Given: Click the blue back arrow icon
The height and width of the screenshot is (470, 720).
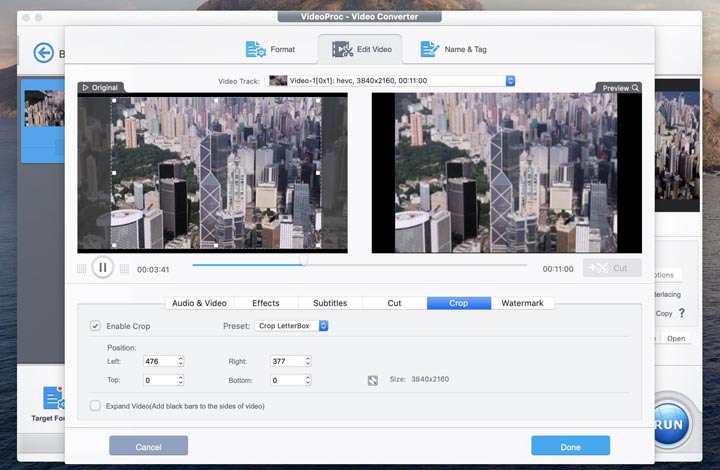Looking at the screenshot, I should pyautogui.click(x=43, y=53).
